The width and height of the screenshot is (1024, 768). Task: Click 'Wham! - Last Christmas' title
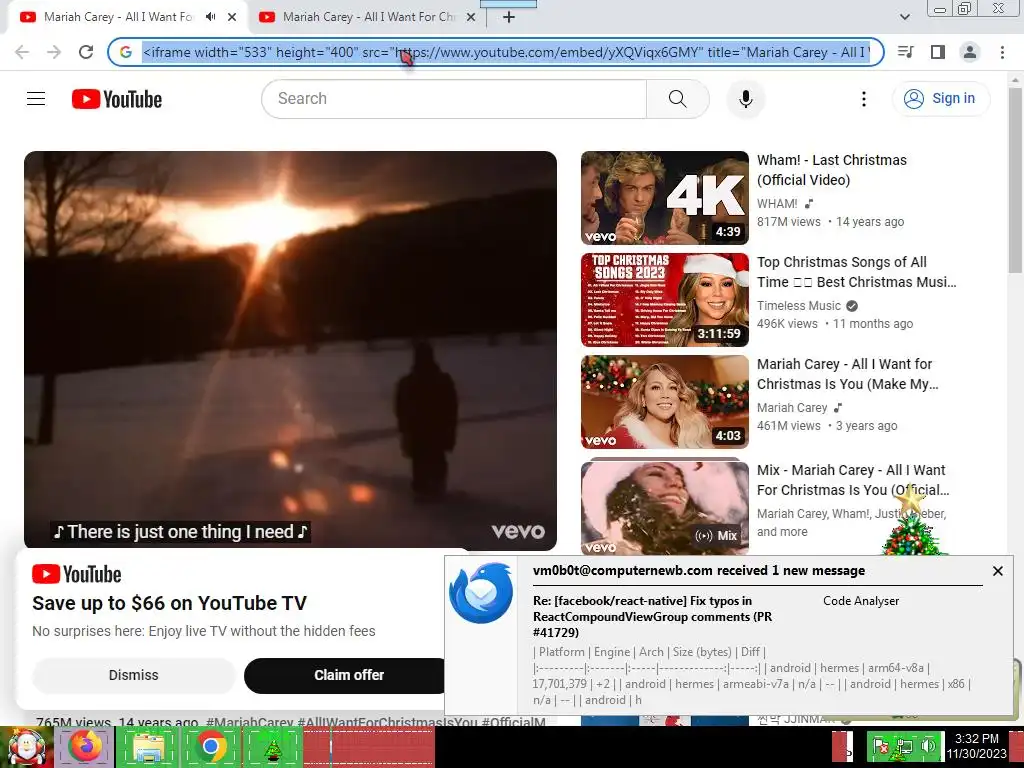coord(831,170)
